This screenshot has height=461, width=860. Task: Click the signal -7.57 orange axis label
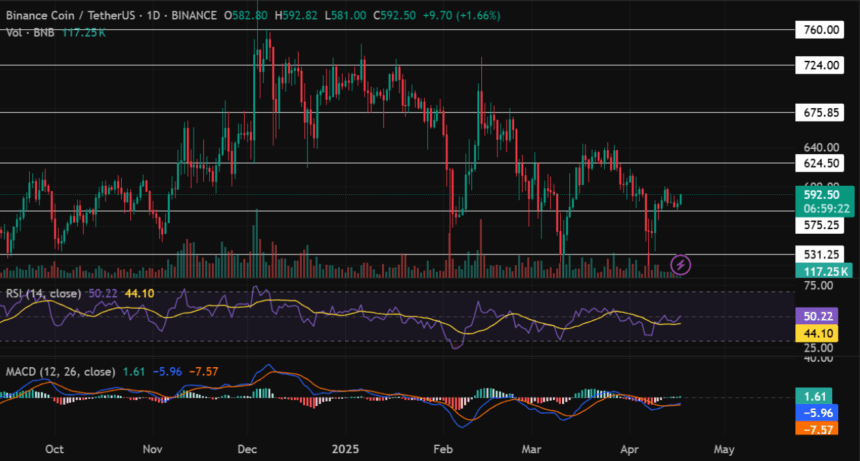tap(817, 429)
